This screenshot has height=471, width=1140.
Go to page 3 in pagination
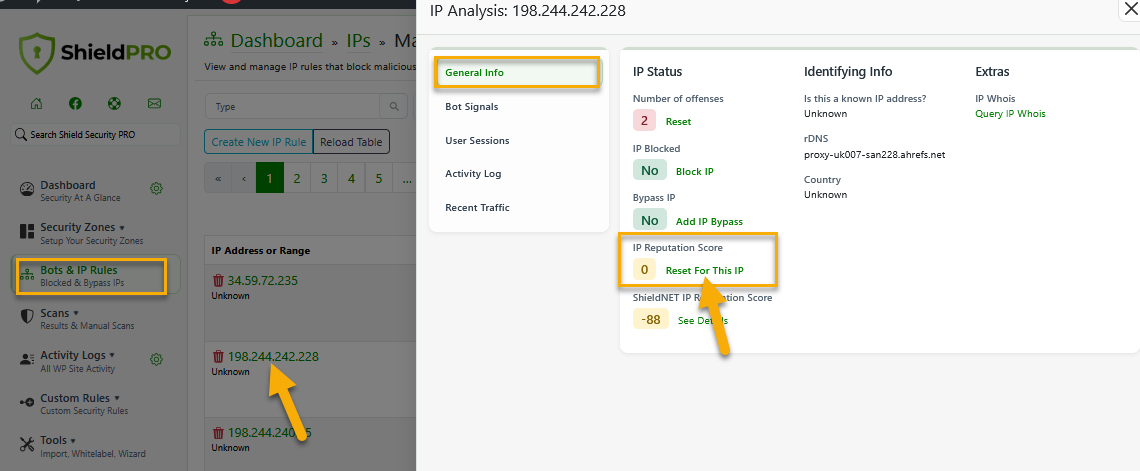[x=324, y=178]
